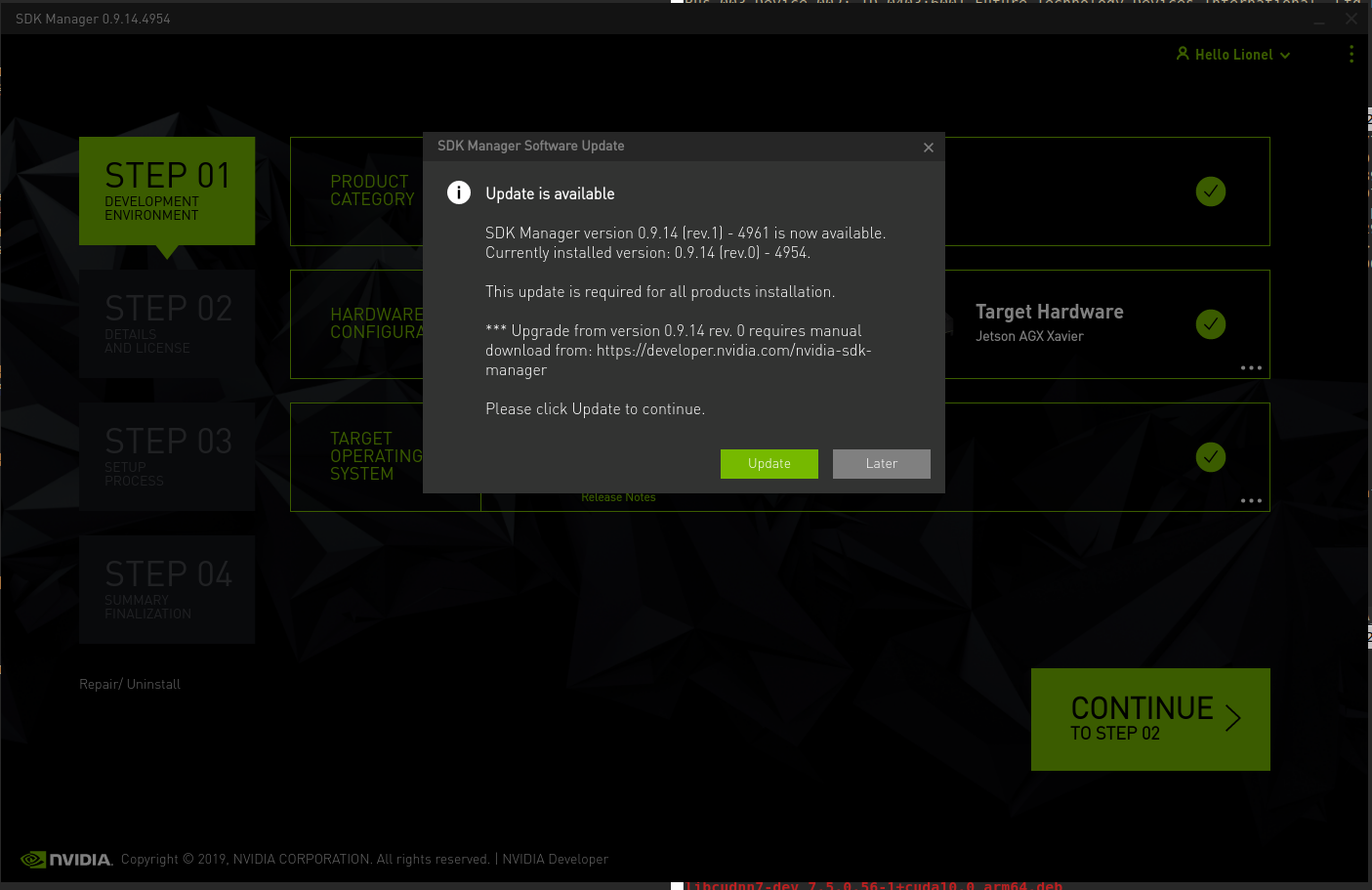Click the Target Operating System checkmark icon

[x=1211, y=457]
